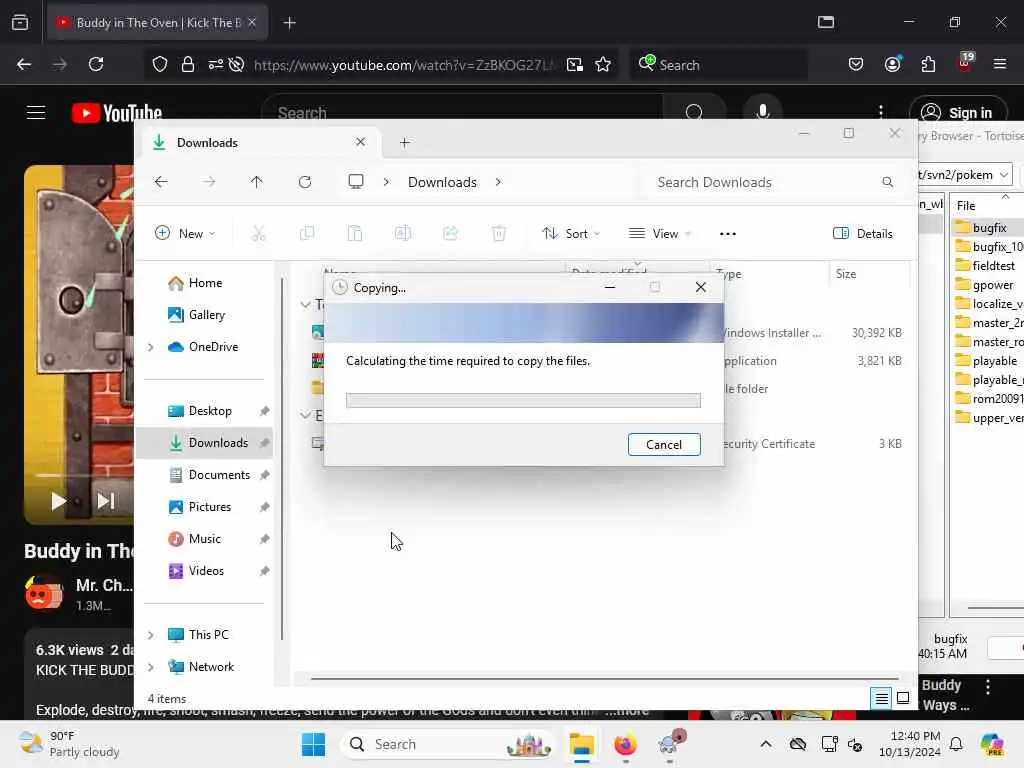Unpin Music using its pin icon

[264, 539]
